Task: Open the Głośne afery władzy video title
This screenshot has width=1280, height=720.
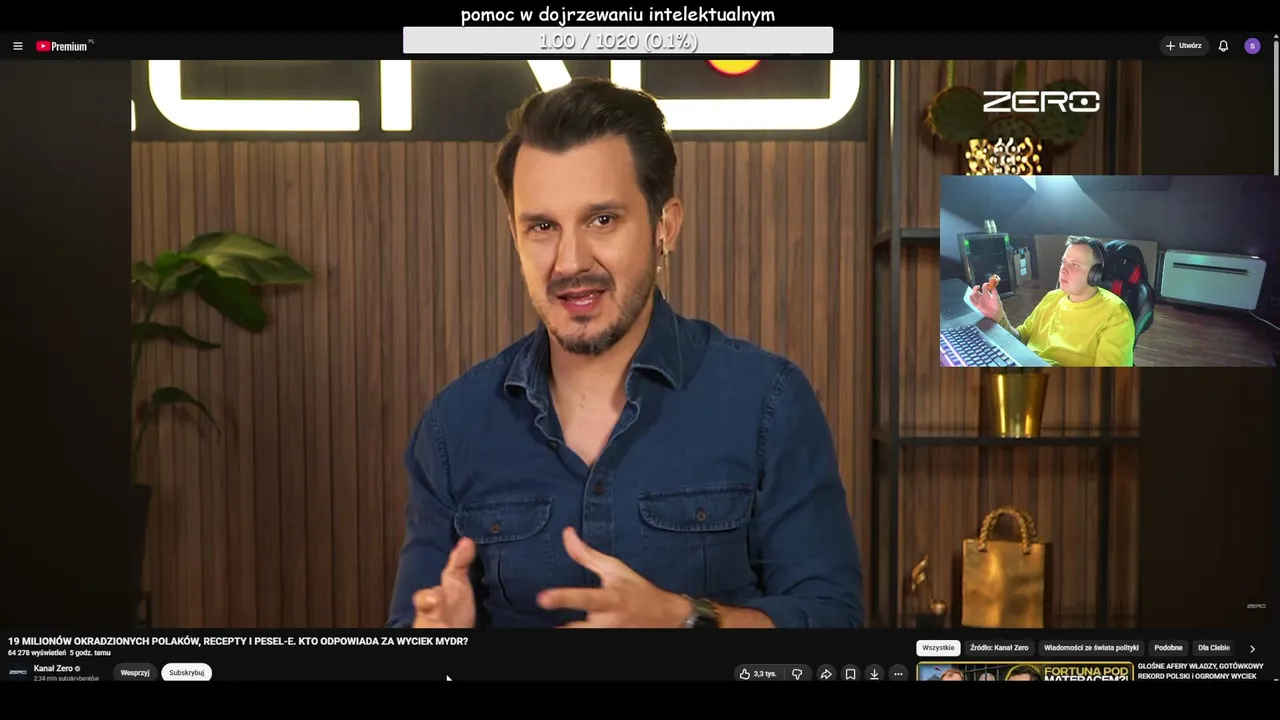Action: pos(1200,671)
